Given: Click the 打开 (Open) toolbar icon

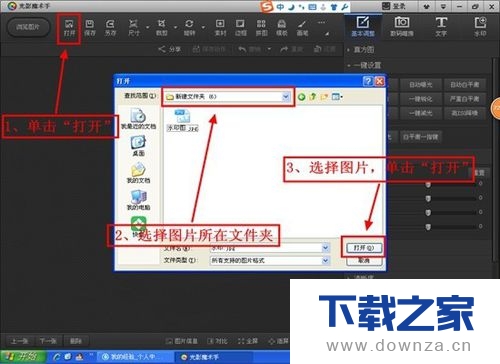Looking at the screenshot, I should point(69,28).
